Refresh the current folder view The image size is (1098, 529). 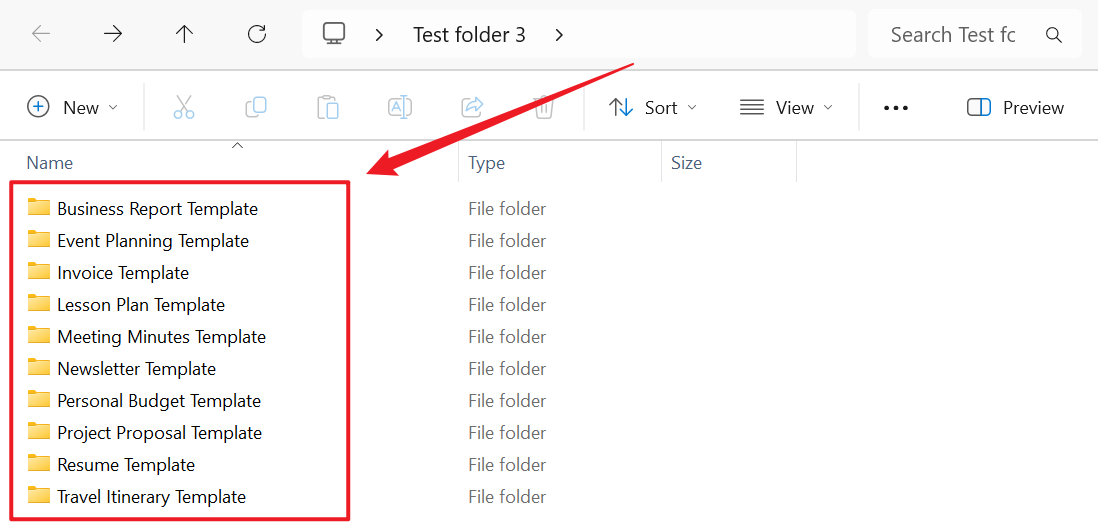(x=257, y=34)
